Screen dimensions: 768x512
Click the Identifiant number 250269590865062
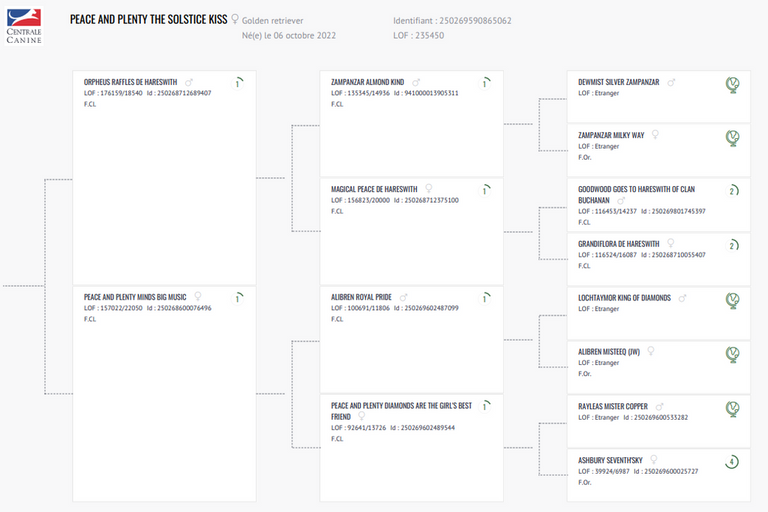pyautogui.click(x=470, y=20)
